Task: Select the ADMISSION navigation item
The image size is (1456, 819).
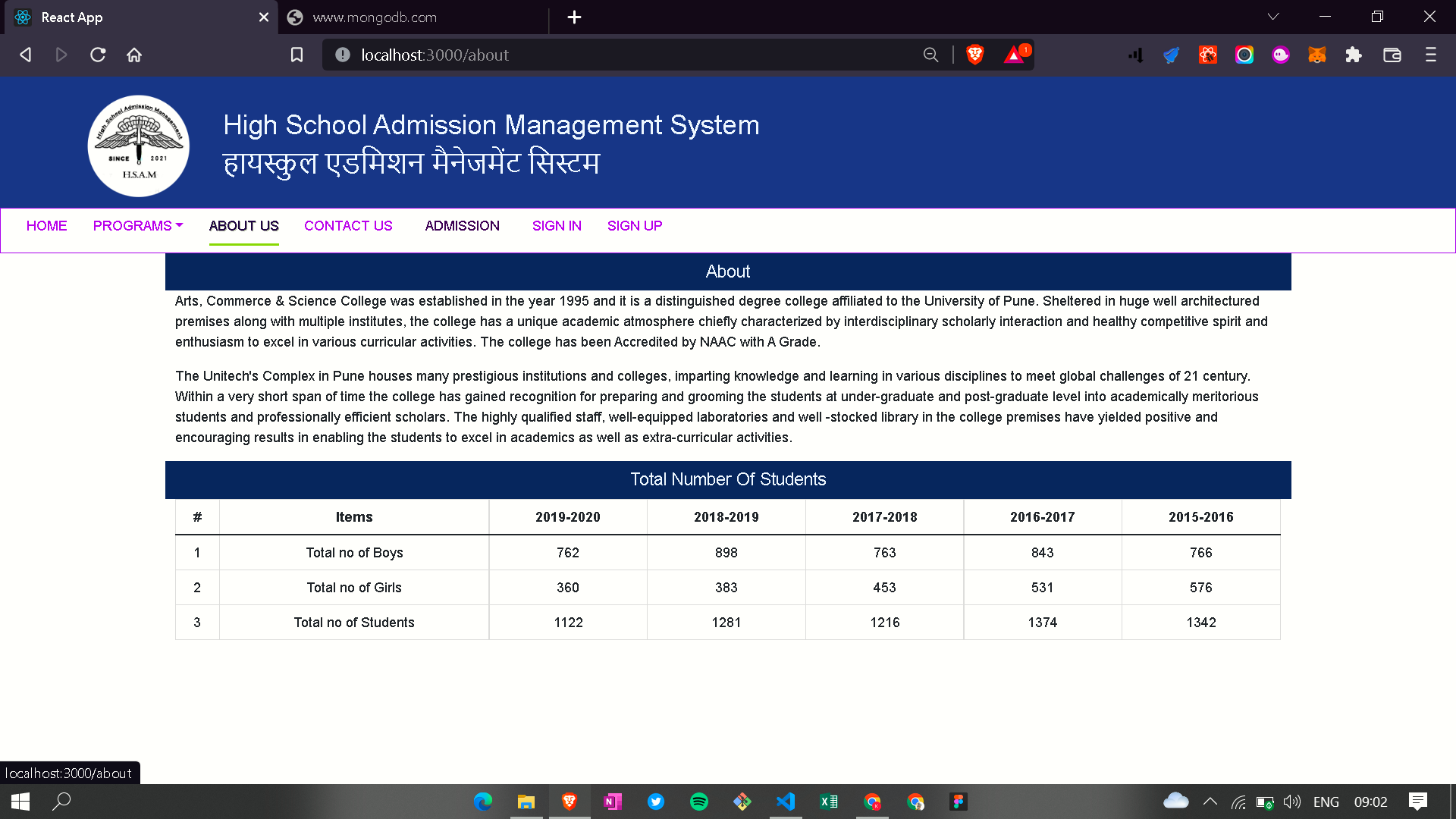Action: pos(463,225)
